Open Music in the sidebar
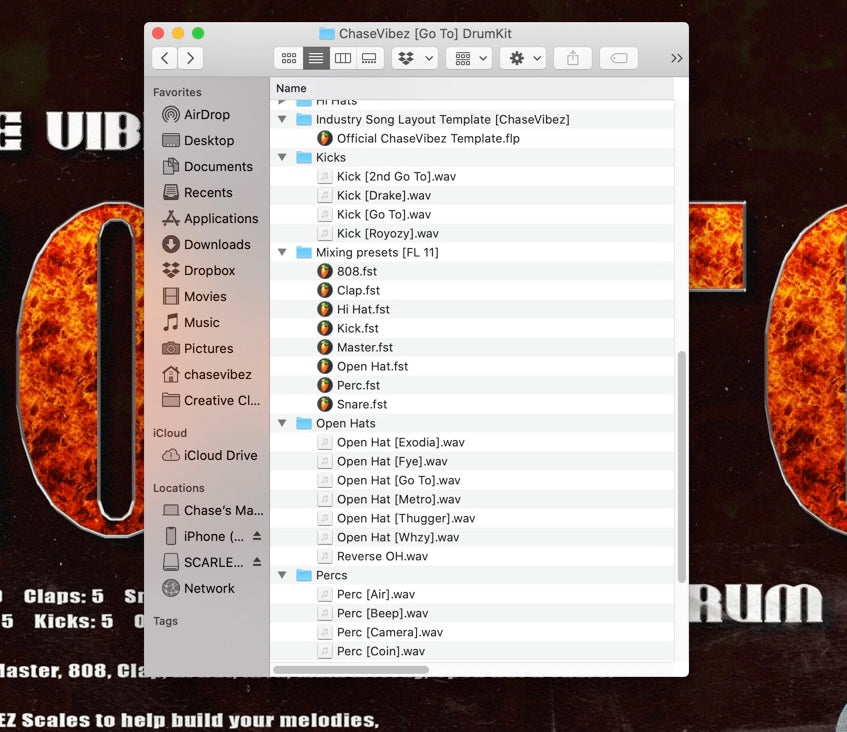 tap(201, 322)
